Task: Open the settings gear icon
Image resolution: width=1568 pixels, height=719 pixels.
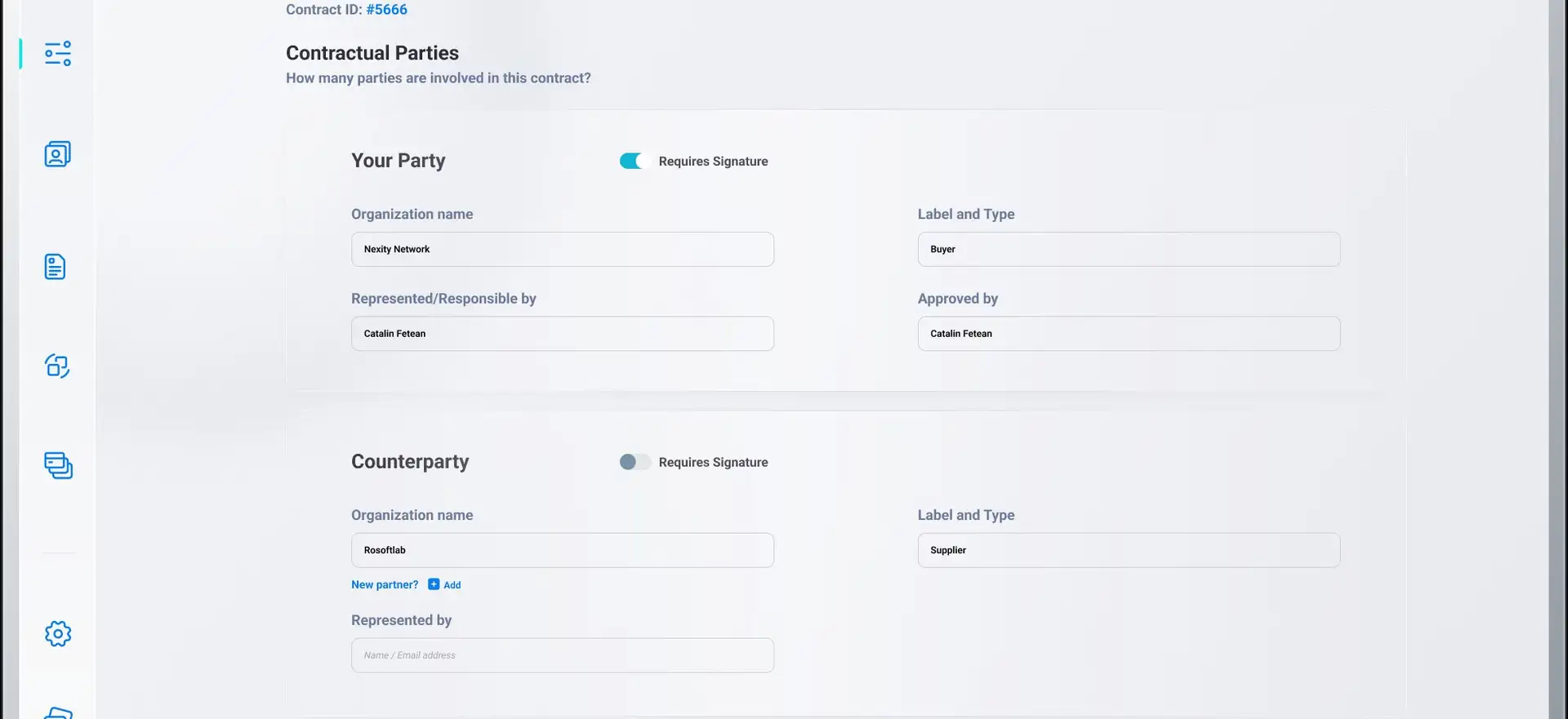Action: pyautogui.click(x=58, y=633)
